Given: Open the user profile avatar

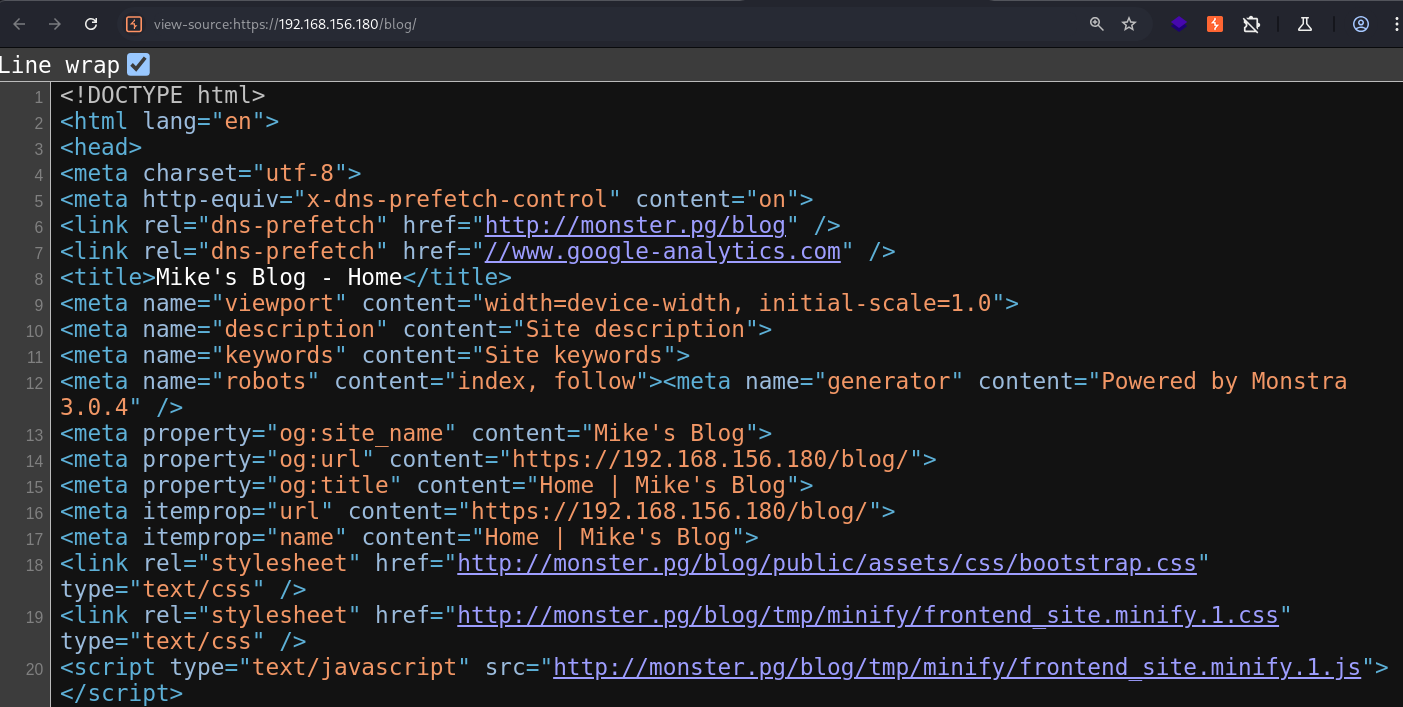Looking at the screenshot, I should (x=1360, y=24).
